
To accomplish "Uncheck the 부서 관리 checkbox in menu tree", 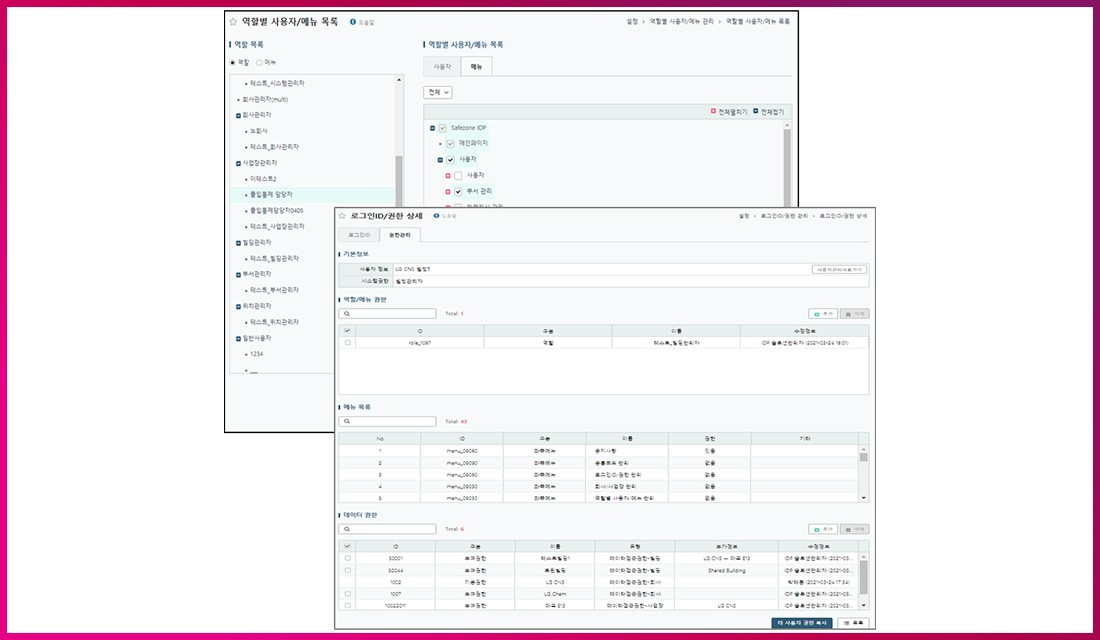I will coord(458,191).
